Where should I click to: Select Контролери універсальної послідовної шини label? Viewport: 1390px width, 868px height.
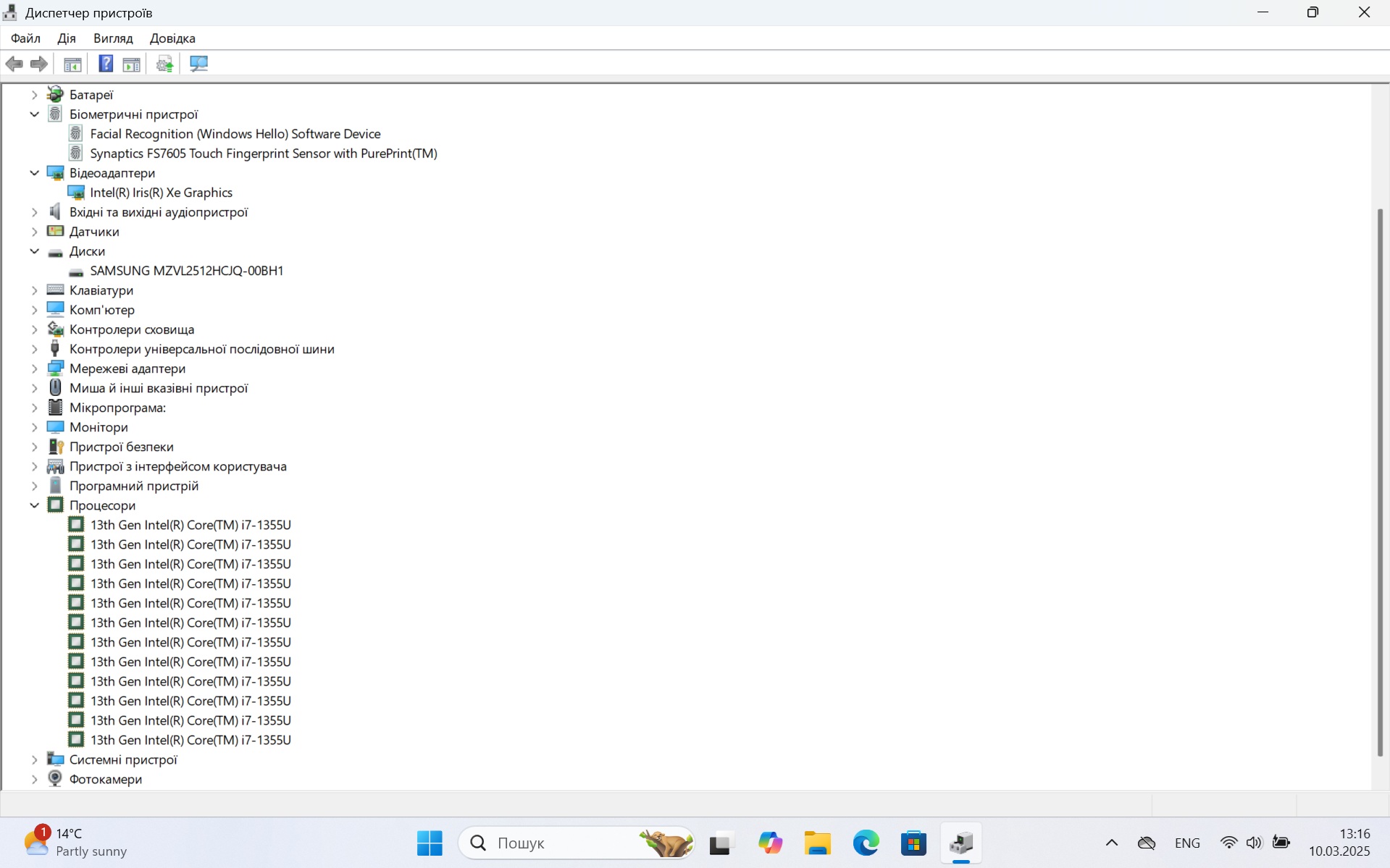(202, 348)
